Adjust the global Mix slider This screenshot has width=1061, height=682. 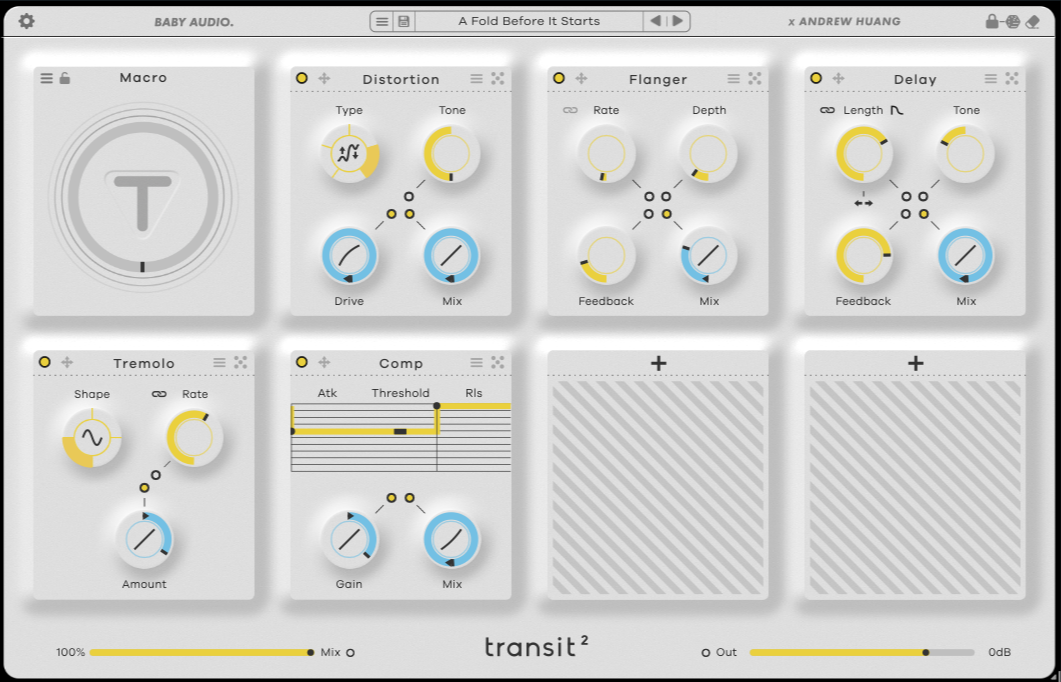tap(200, 653)
